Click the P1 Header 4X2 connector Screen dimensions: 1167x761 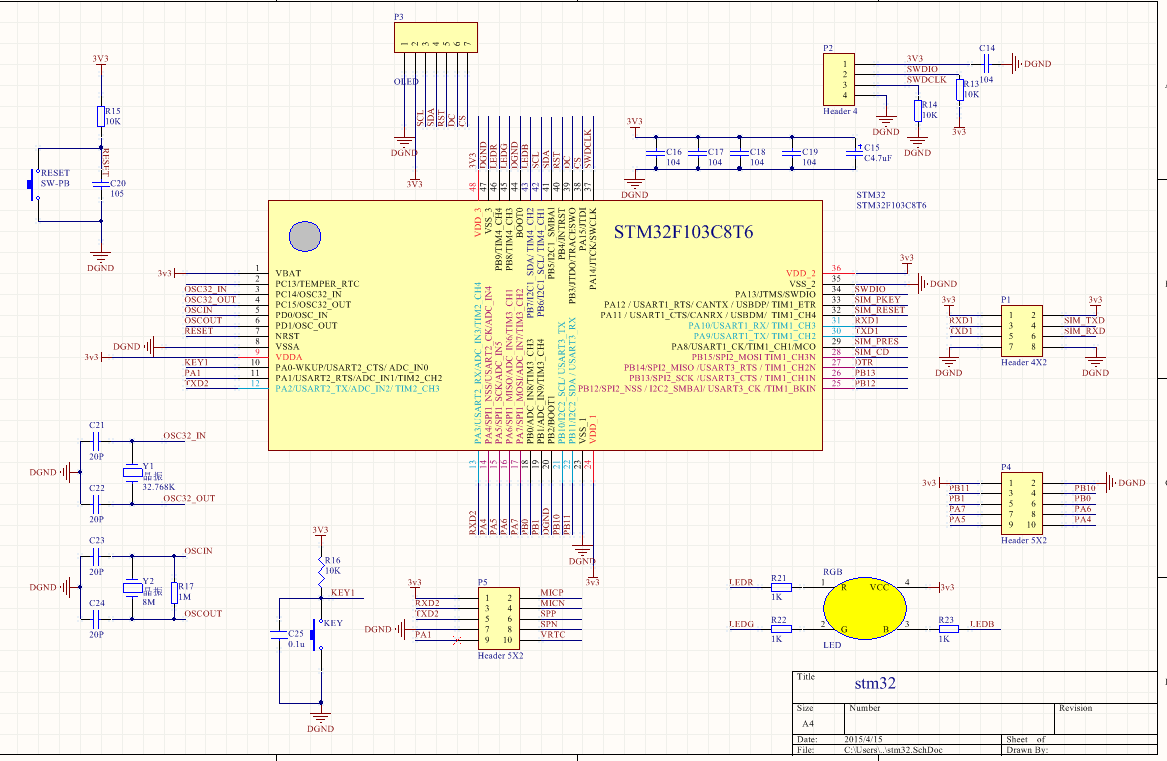tap(1020, 331)
